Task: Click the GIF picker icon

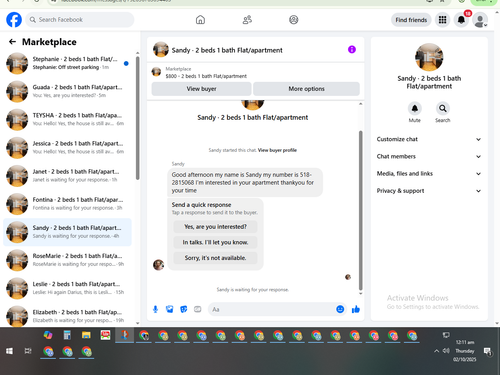Action: (x=198, y=309)
